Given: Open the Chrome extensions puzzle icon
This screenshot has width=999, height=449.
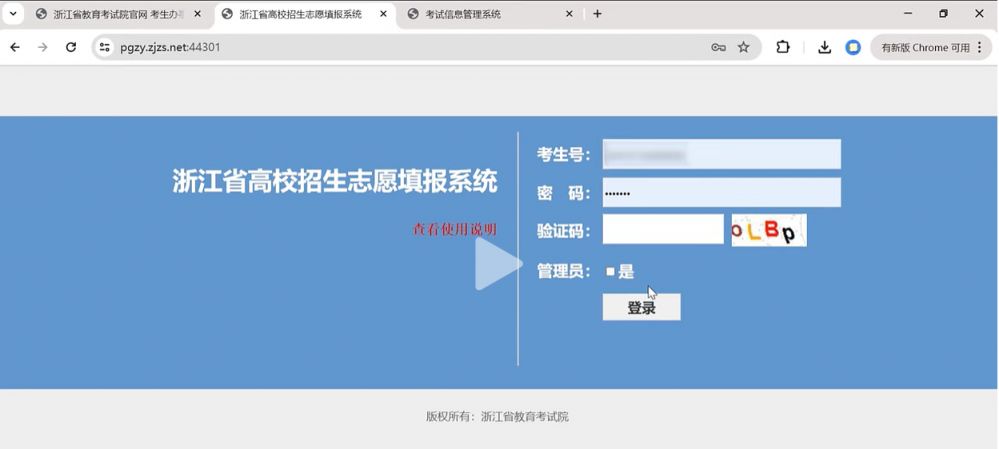Looking at the screenshot, I should [783, 47].
